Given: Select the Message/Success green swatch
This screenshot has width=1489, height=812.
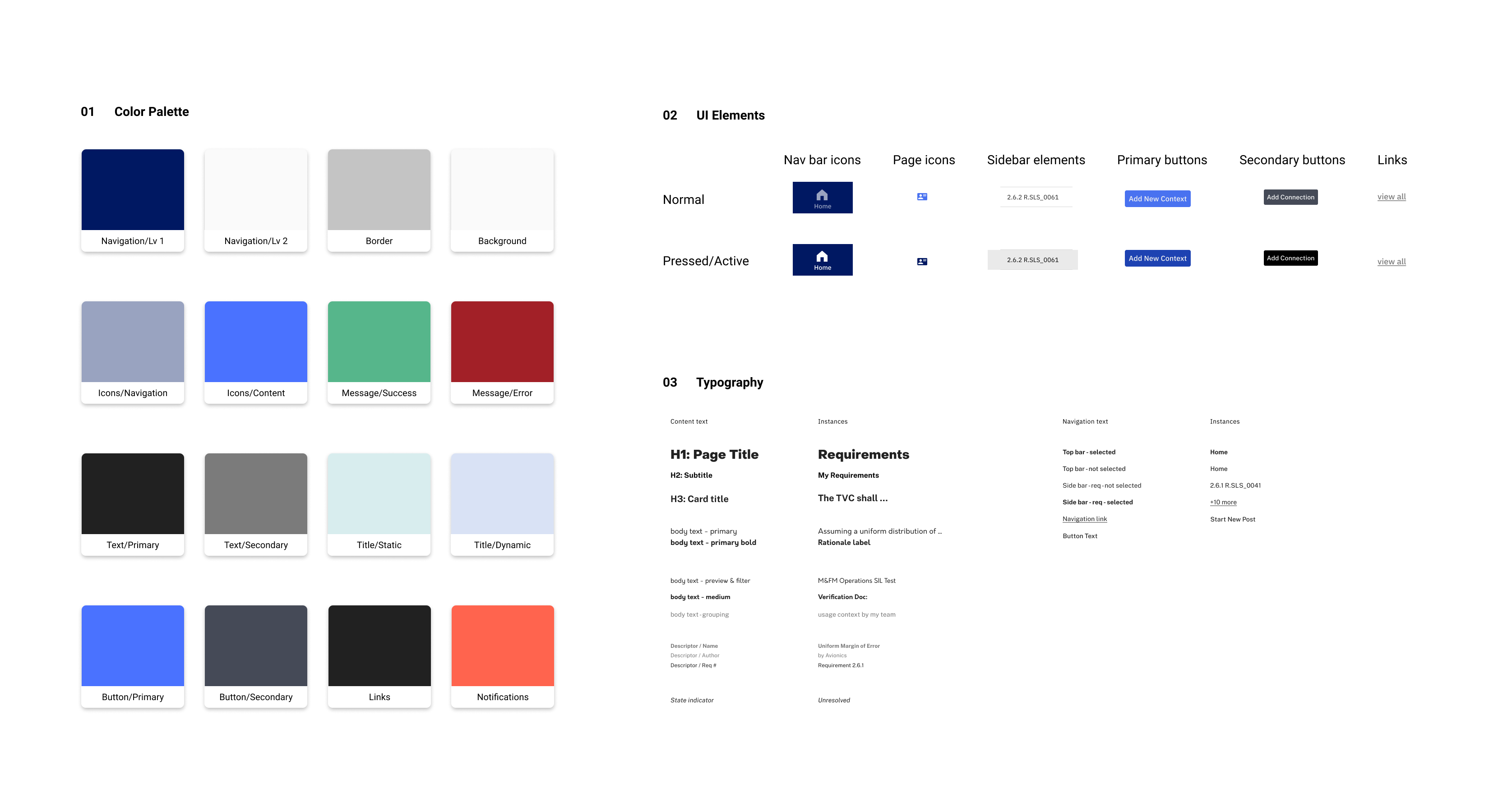Looking at the screenshot, I should tap(379, 342).
